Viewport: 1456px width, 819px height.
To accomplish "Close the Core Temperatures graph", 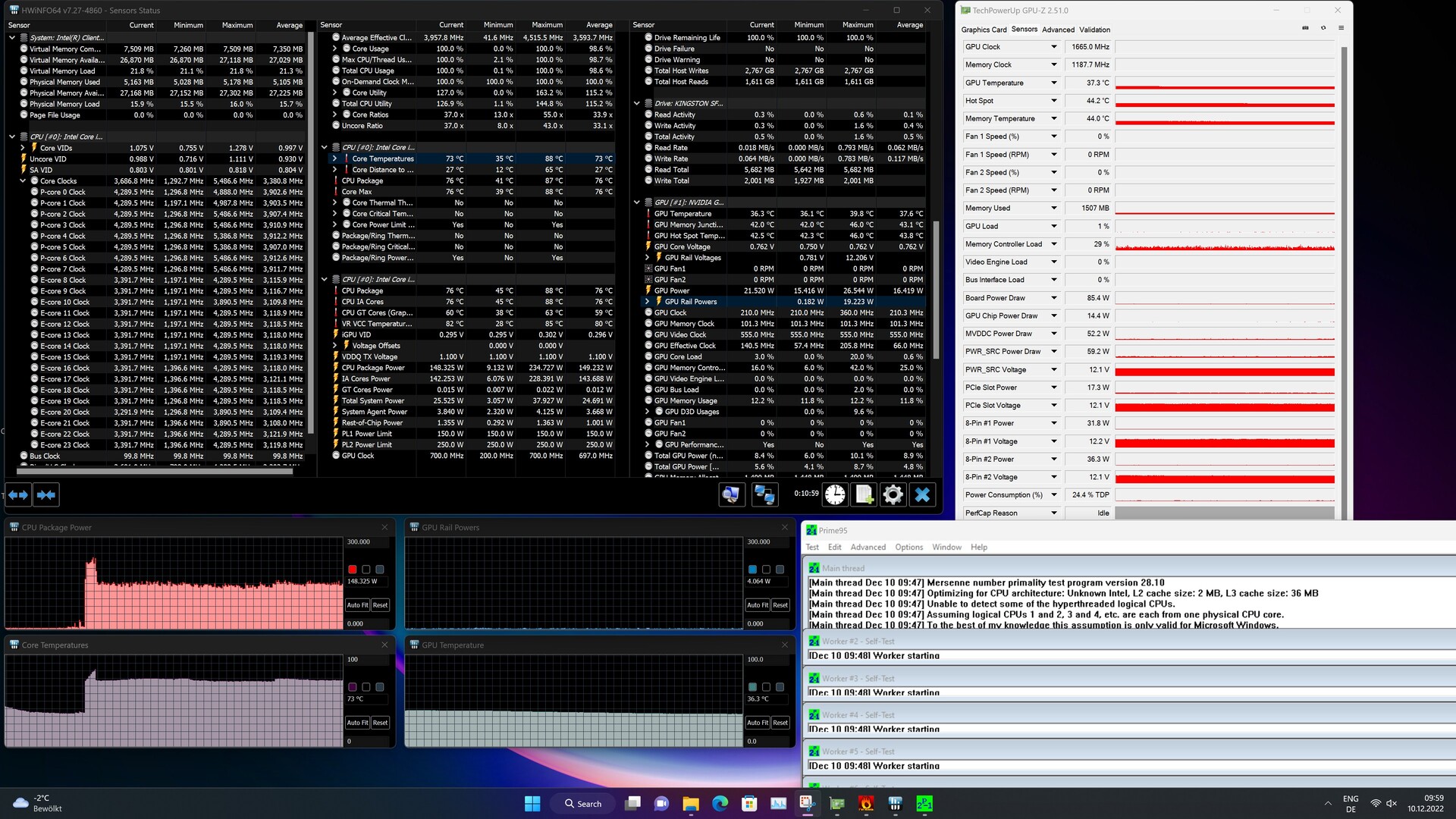I will (x=384, y=645).
